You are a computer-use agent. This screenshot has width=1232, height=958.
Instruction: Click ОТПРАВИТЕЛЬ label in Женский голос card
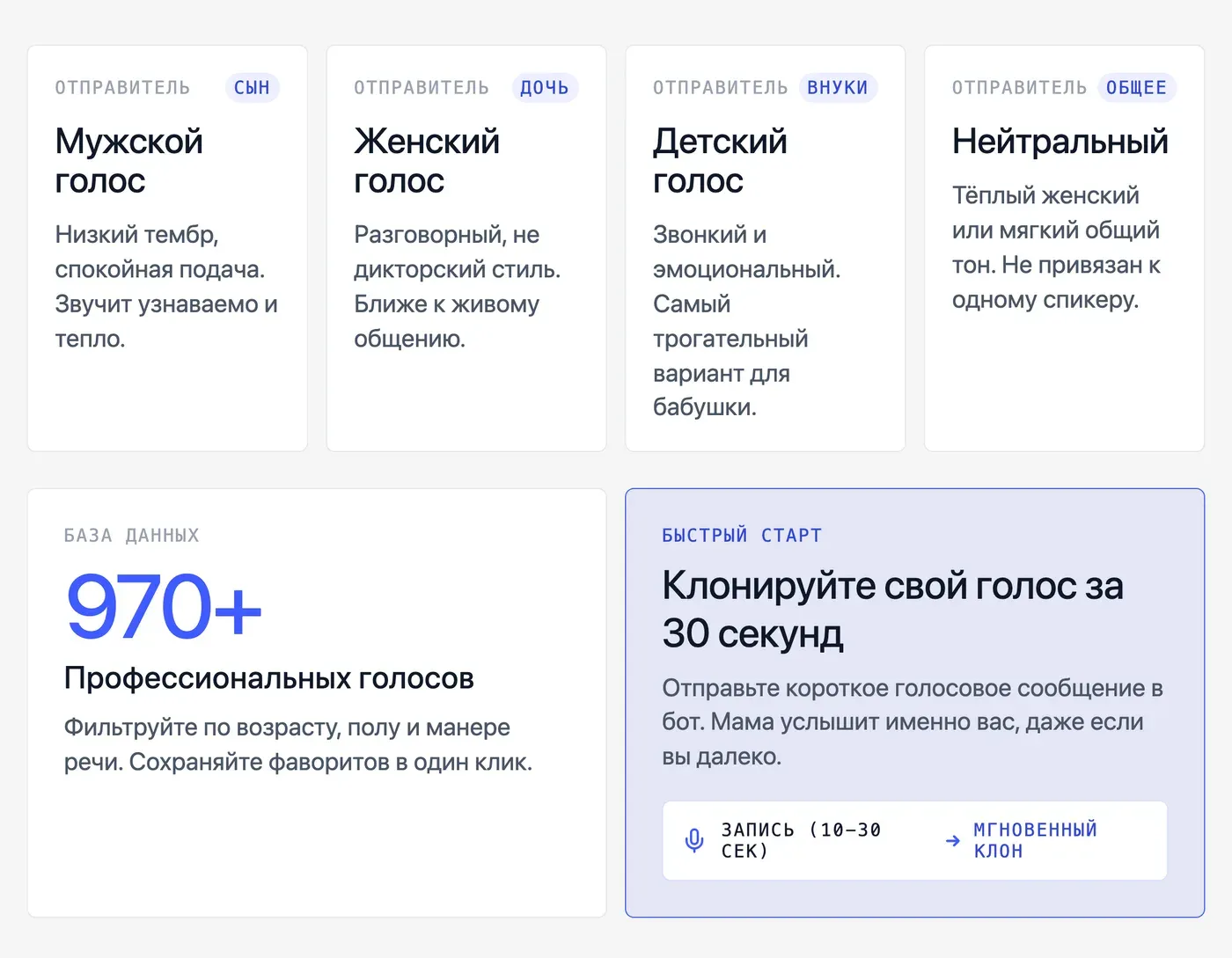(x=422, y=88)
